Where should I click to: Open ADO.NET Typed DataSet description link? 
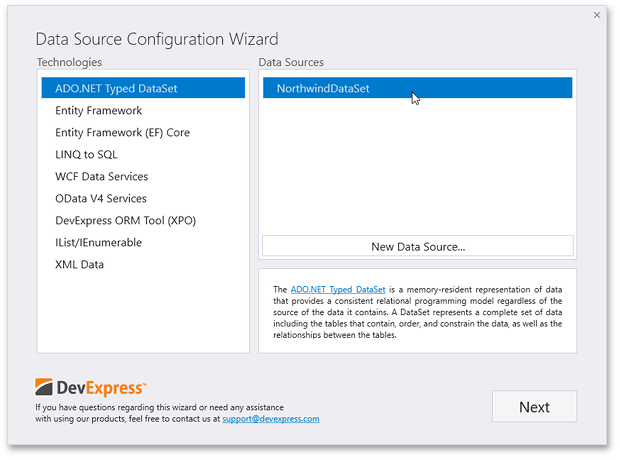(x=338, y=290)
